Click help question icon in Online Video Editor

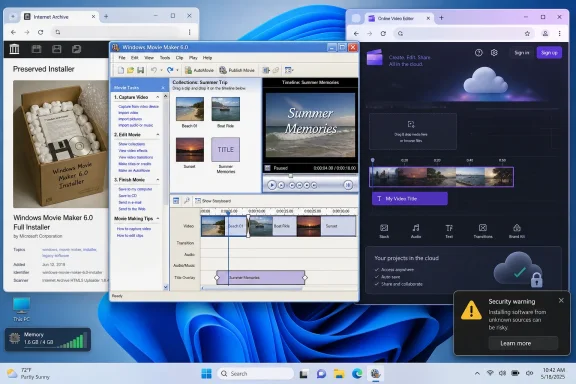478,53
